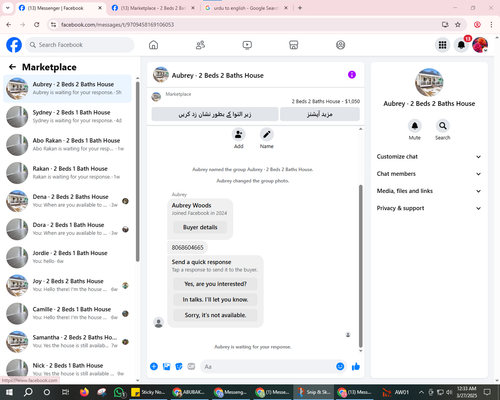Expand Privacy & support section
The width and height of the screenshot is (500, 400).
[x=429, y=208]
